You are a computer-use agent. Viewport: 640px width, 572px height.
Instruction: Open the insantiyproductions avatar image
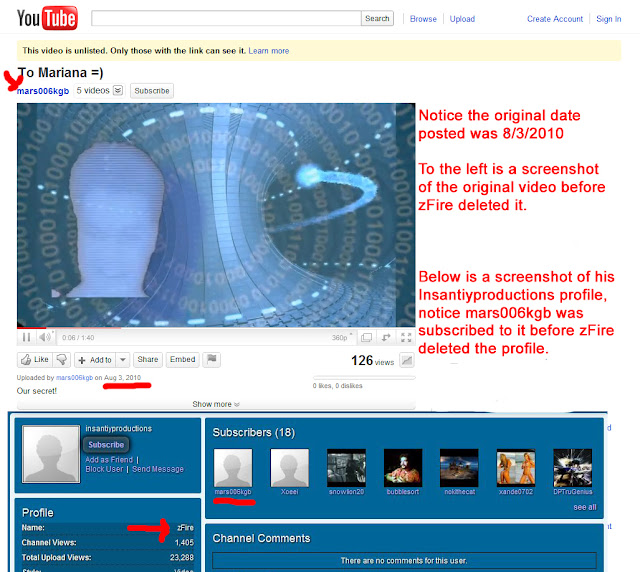(51, 454)
